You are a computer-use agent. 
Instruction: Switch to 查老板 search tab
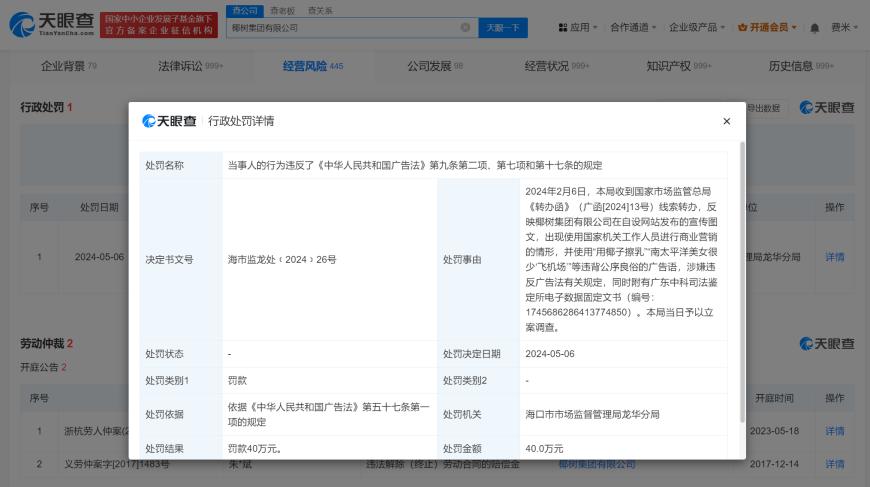(282, 11)
